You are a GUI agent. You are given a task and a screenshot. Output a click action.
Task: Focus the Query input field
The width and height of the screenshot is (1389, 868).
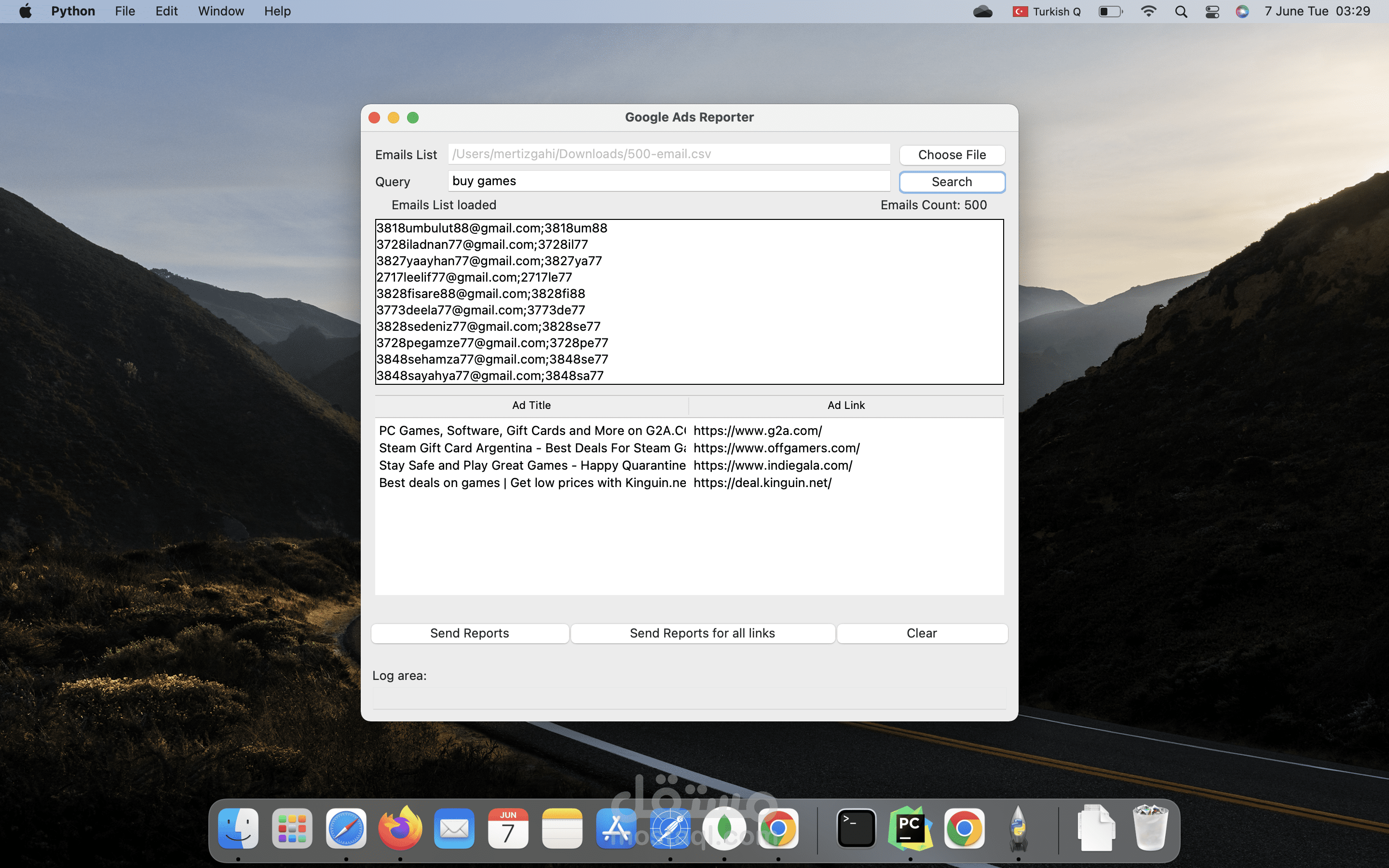[x=668, y=181]
